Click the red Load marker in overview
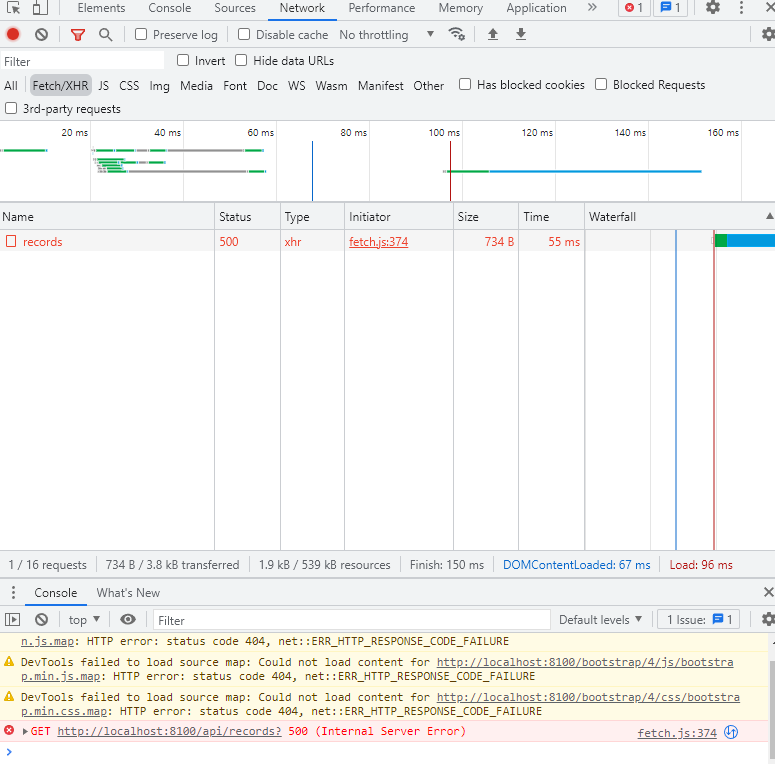 [450, 170]
